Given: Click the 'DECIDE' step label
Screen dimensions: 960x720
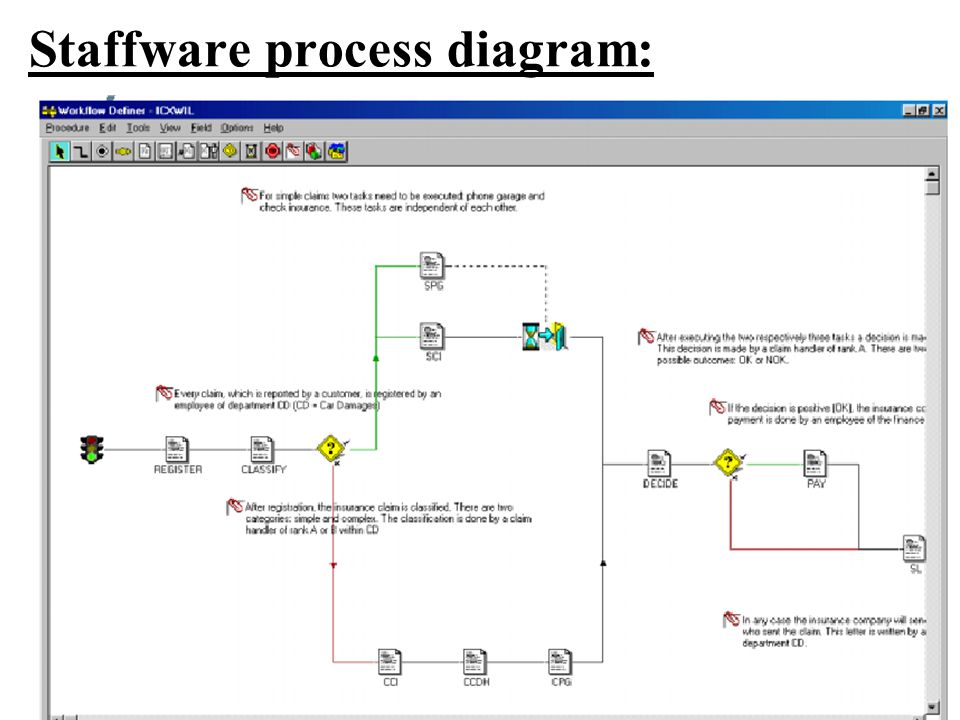Looking at the screenshot, I should [x=660, y=484].
